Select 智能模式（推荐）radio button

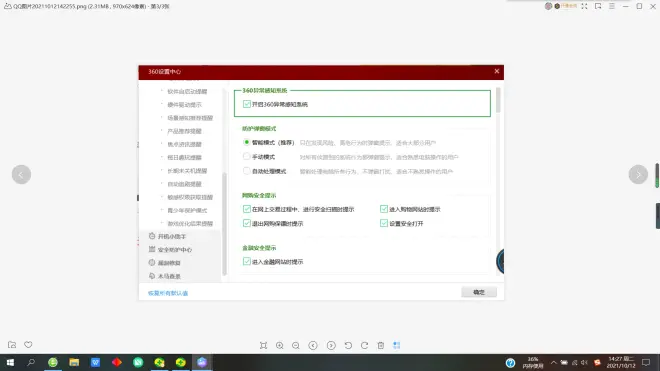click(247, 142)
